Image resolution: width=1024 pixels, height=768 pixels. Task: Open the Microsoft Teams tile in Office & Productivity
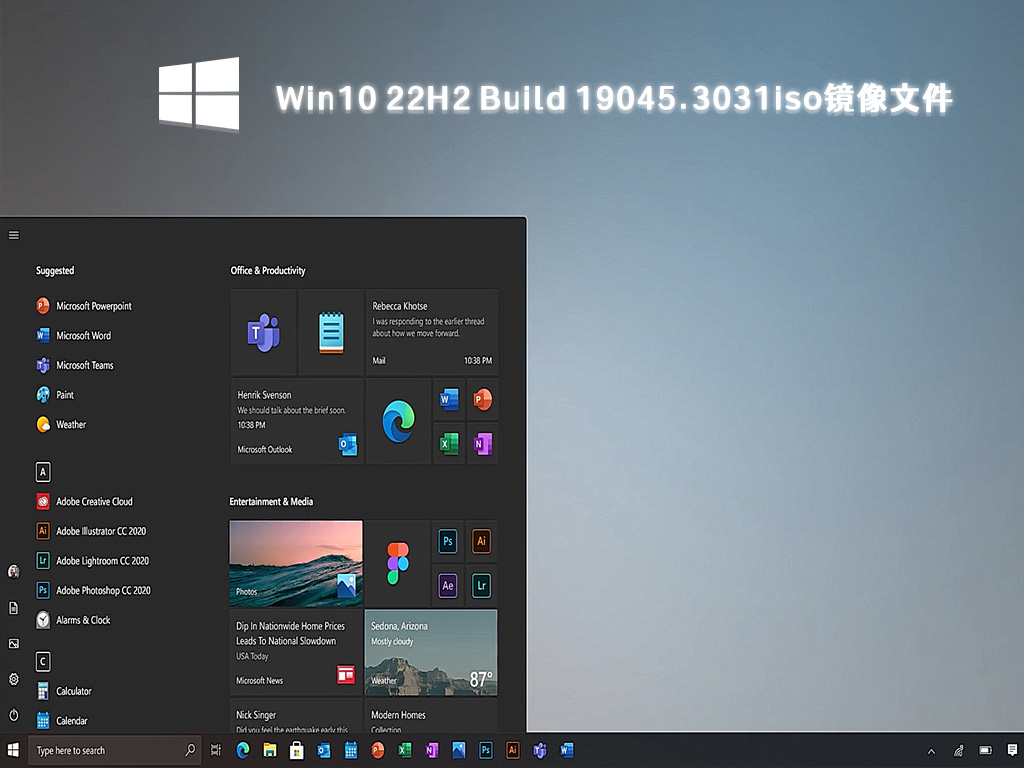pos(263,331)
